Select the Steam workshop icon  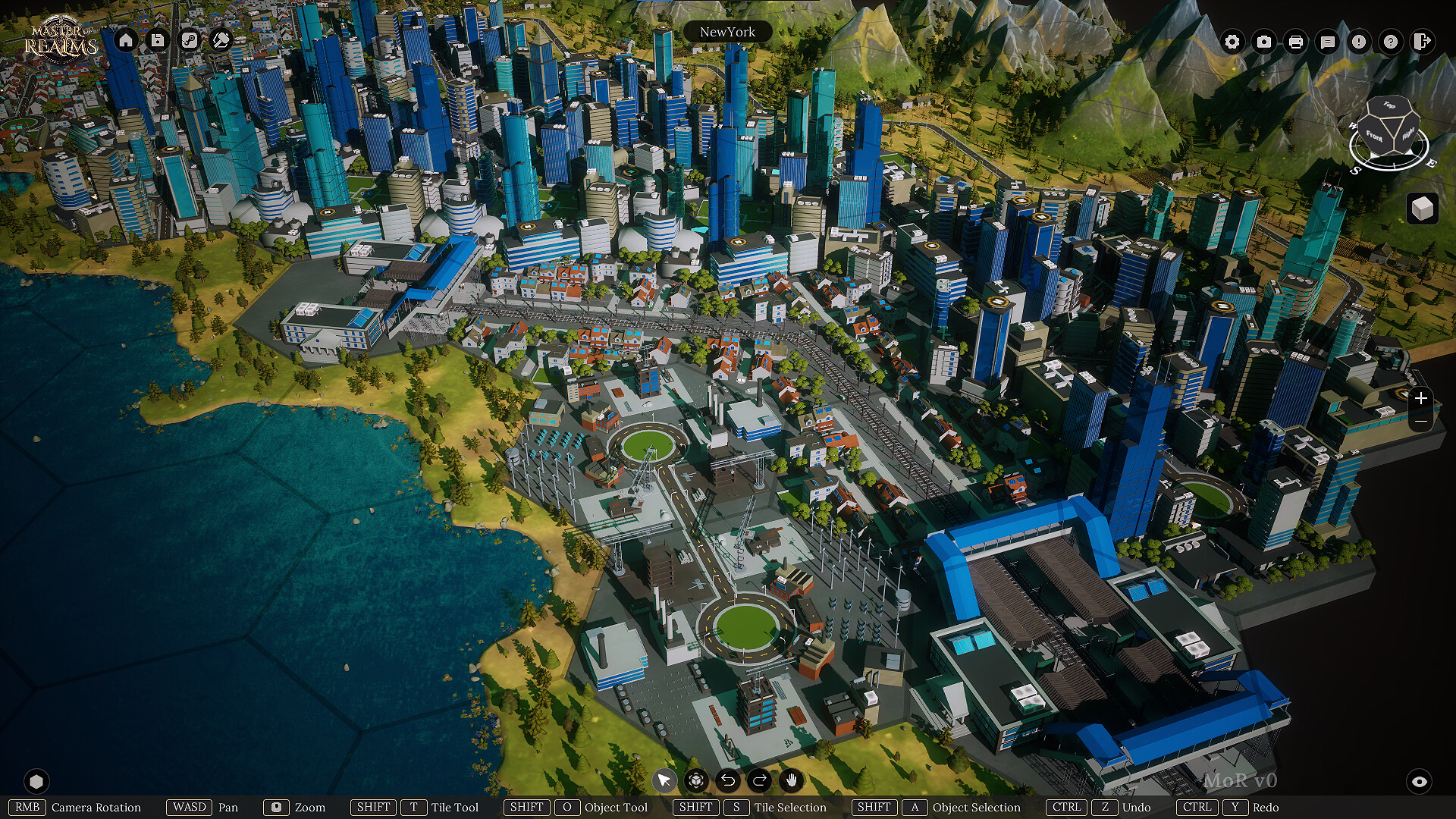click(x=188, y=39)
